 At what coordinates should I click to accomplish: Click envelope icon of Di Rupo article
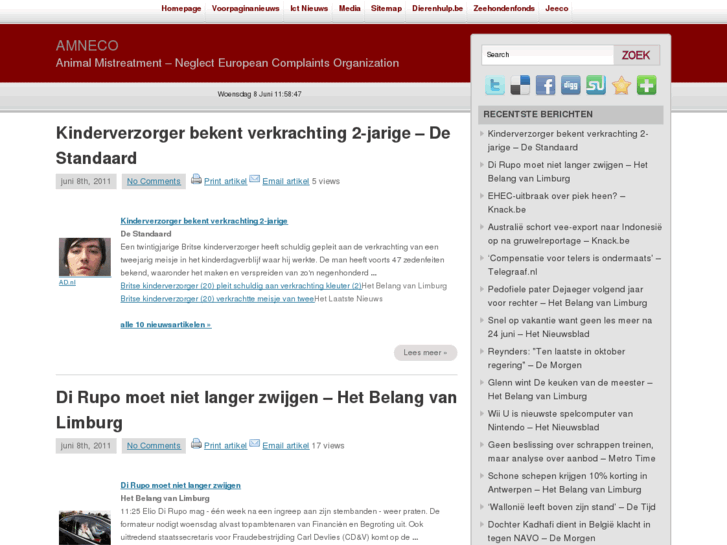tap(255, 443)
